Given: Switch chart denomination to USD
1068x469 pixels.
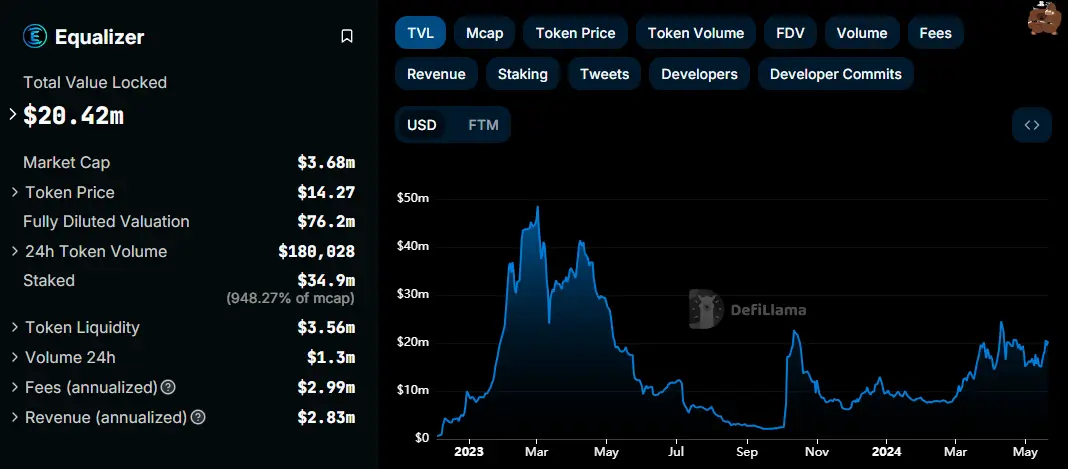Looking at the screenshot, I should coord(422,125).
